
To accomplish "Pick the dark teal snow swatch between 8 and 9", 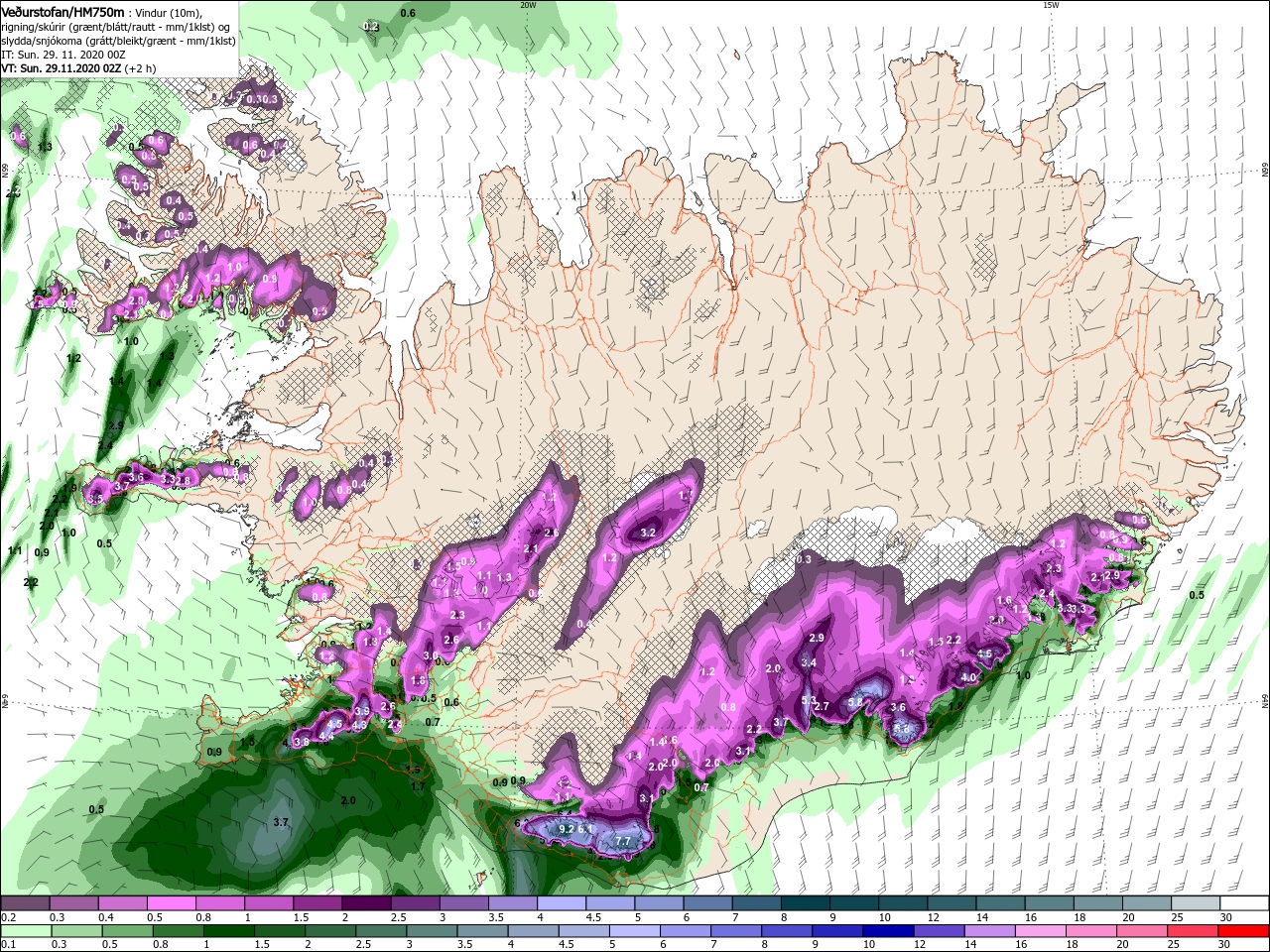I will coord(806,903).
